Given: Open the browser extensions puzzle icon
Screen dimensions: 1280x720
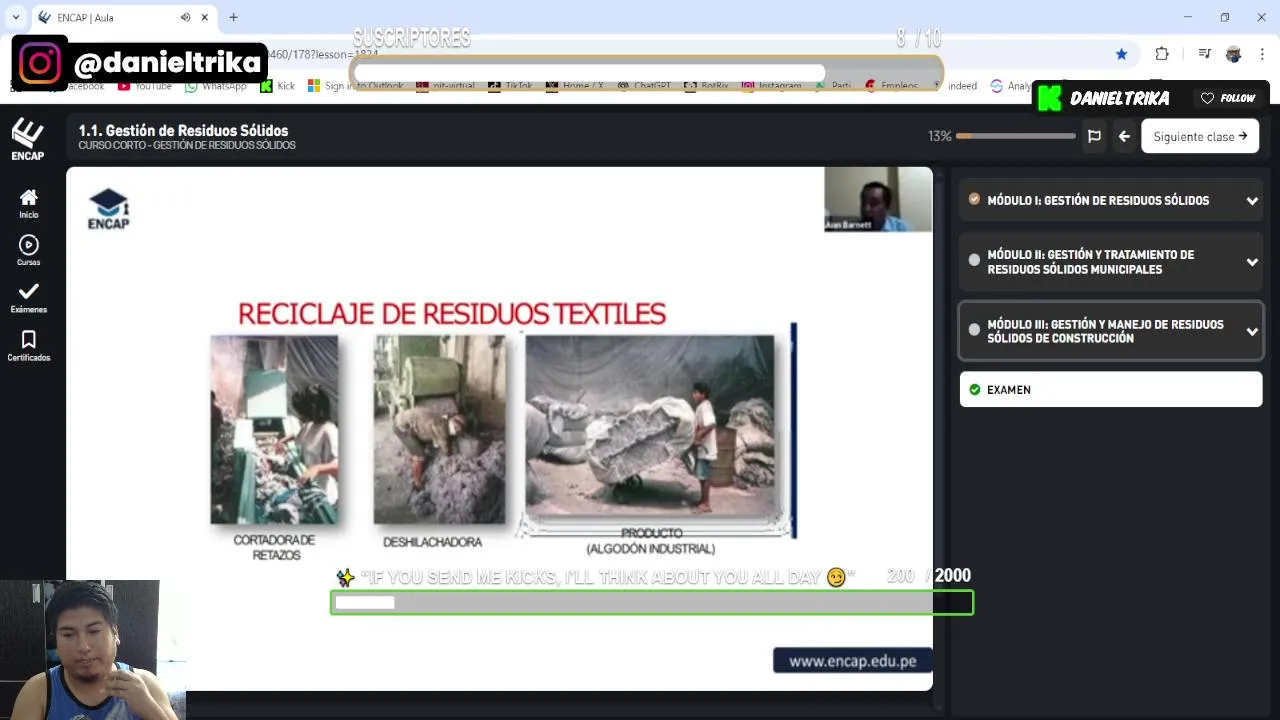Looking at the screenshot, I should click(1162, 54).
